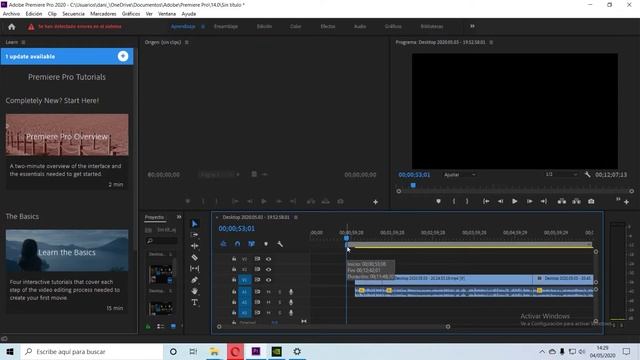Open the Ajustar zoom level dropdown
This screenshot has height=360, width=640.
(460, 175)
